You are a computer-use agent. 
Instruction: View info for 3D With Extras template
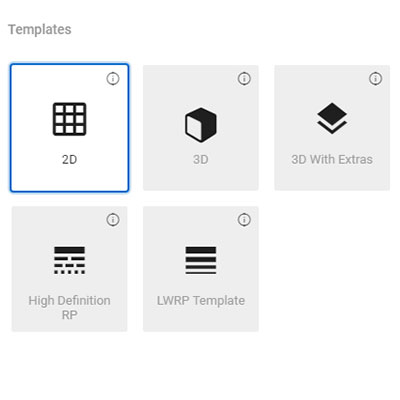click(375, 79)
